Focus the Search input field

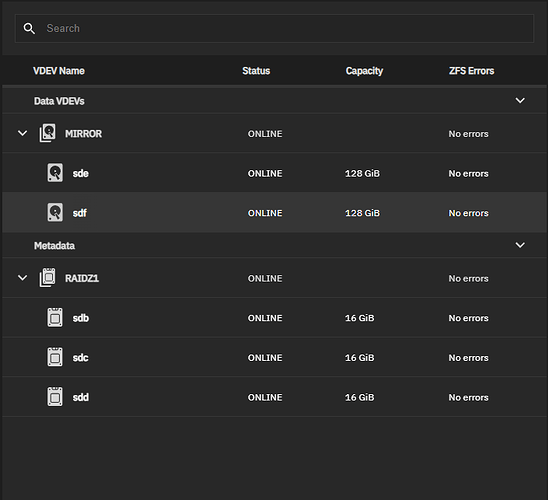[x=274, y=28]
